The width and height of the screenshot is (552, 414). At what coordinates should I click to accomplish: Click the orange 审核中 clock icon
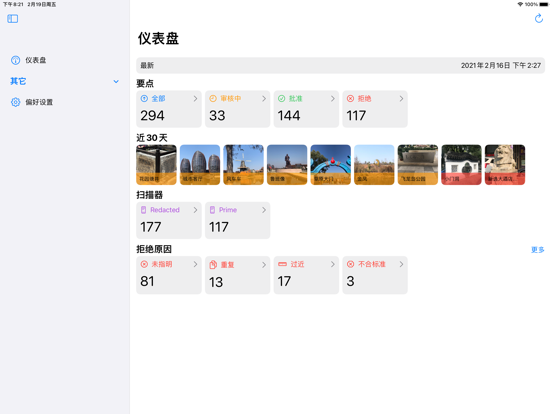[213, 99]
